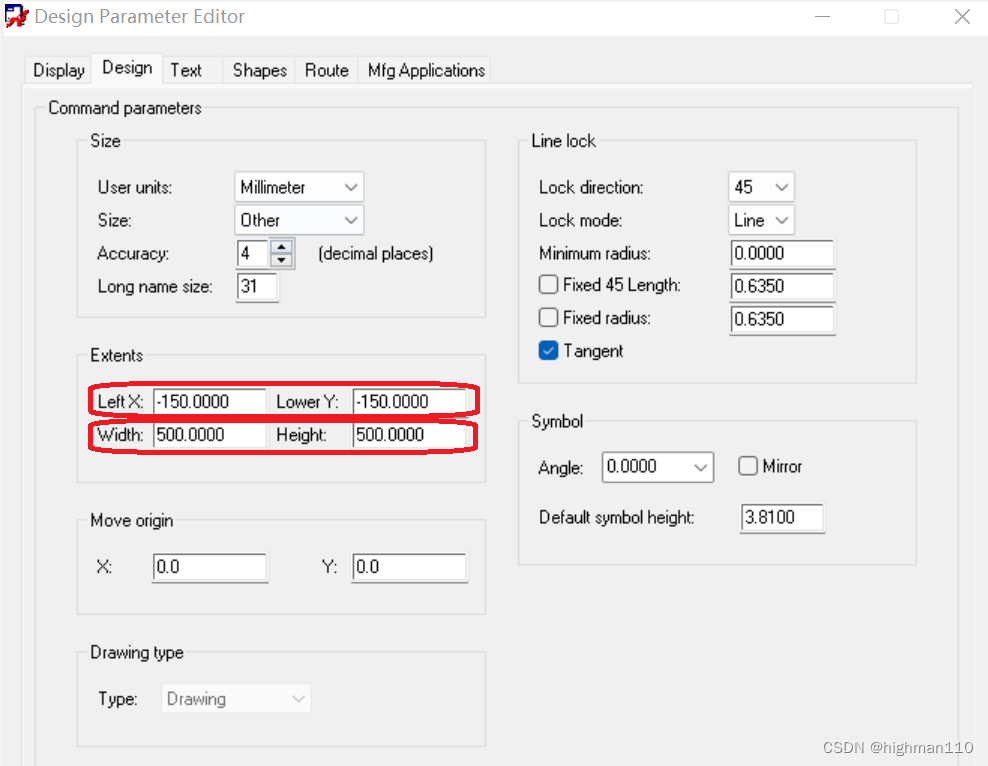Image resolution: width=988 pixels, height=766 pixels.
Task: Switch to the Shapes tab
Action: tap(260, 70)
